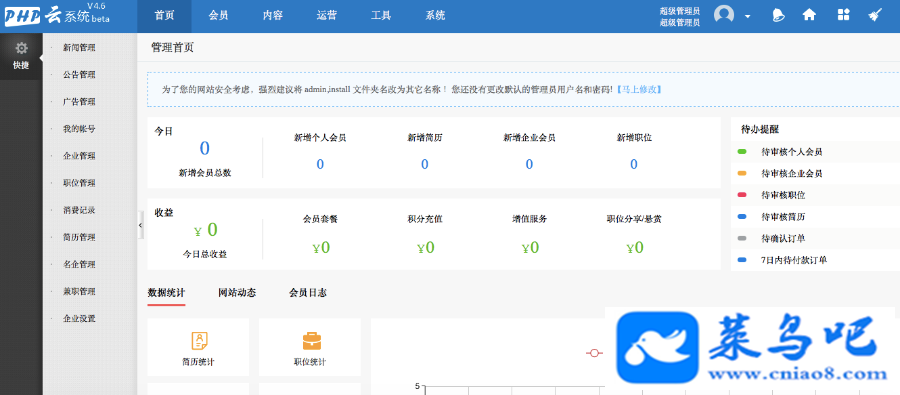Expand the admin account dropdown arrow

coord(747,16)
